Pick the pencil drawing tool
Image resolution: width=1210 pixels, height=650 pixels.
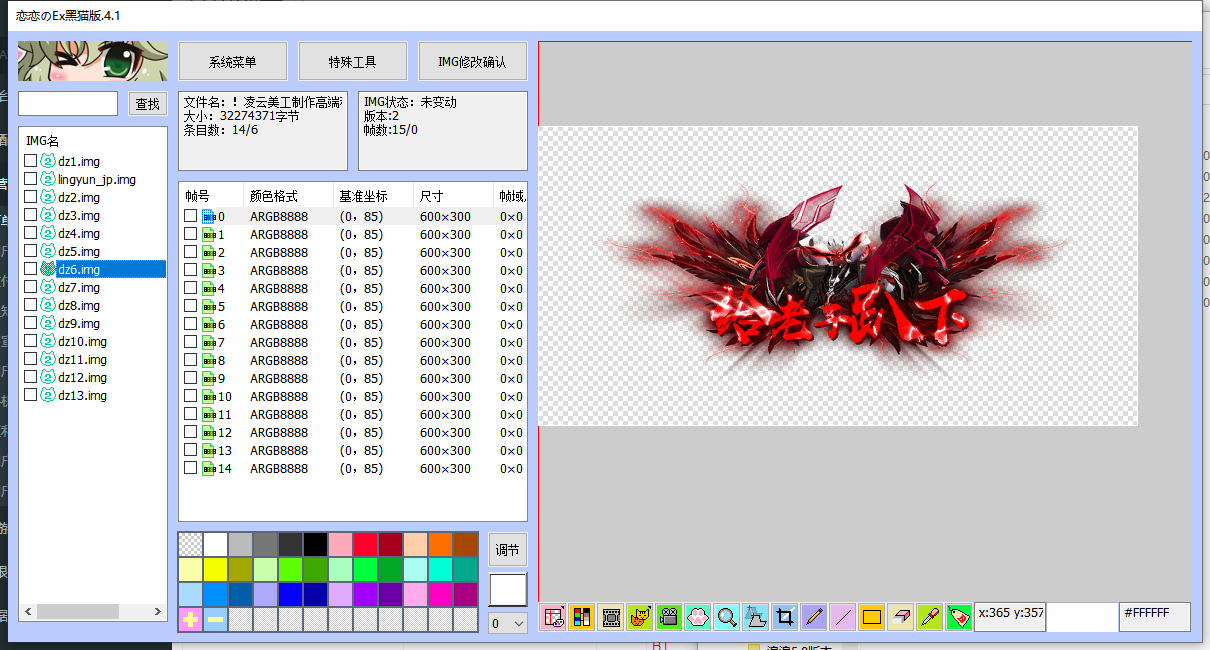pos(814,617)
